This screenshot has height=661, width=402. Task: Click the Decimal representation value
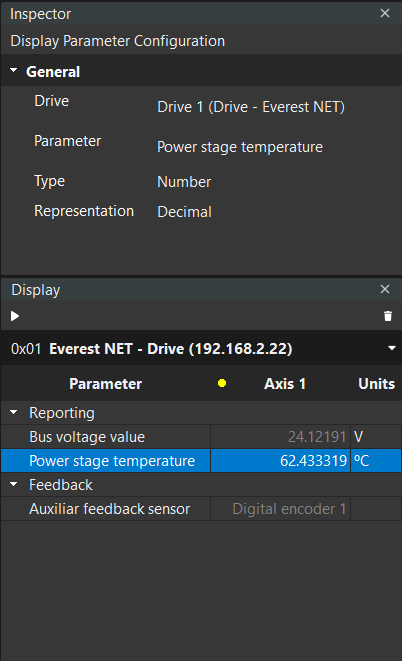pos(184,212)
